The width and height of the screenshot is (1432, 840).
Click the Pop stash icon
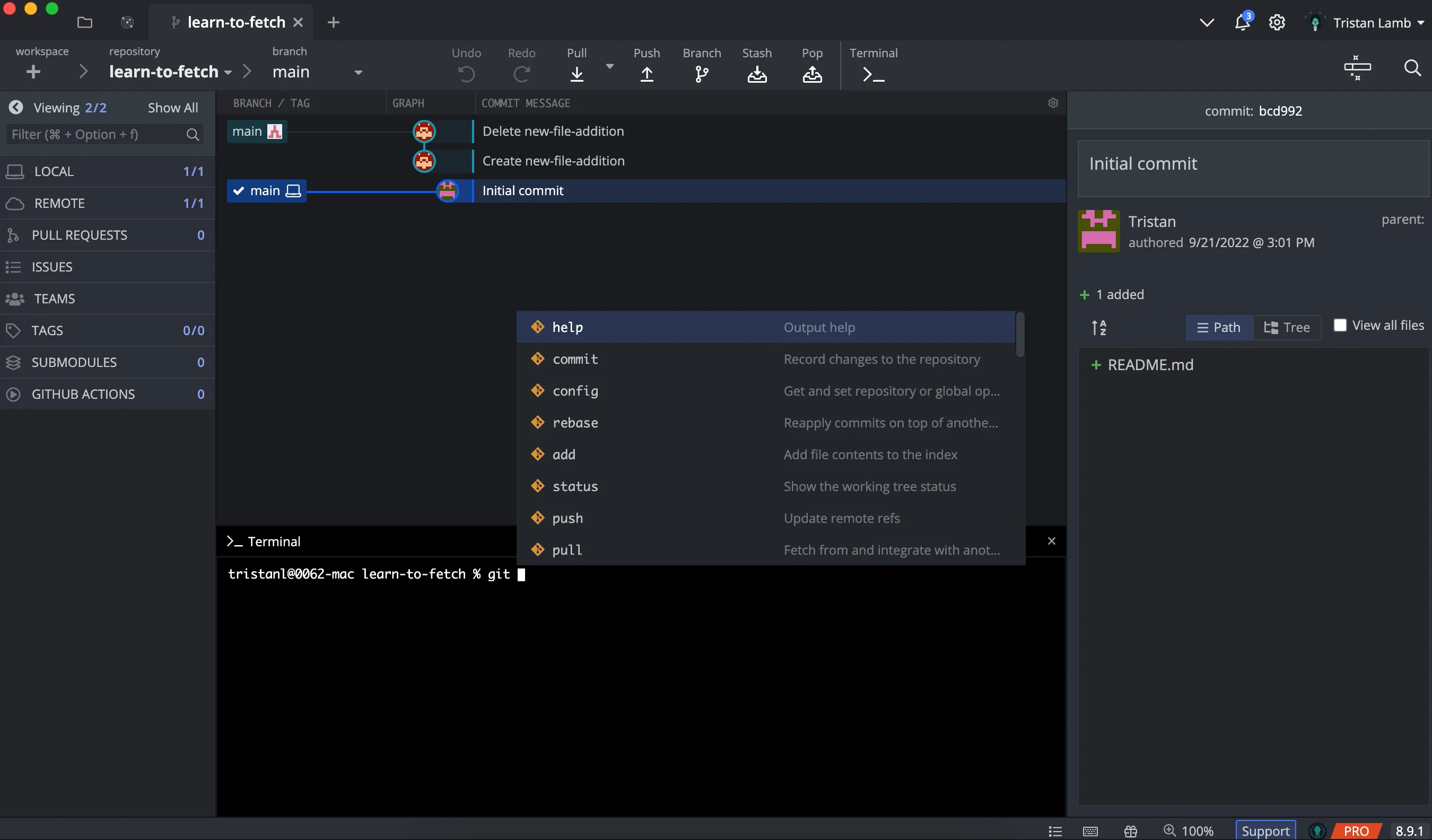tap(811, 74)
